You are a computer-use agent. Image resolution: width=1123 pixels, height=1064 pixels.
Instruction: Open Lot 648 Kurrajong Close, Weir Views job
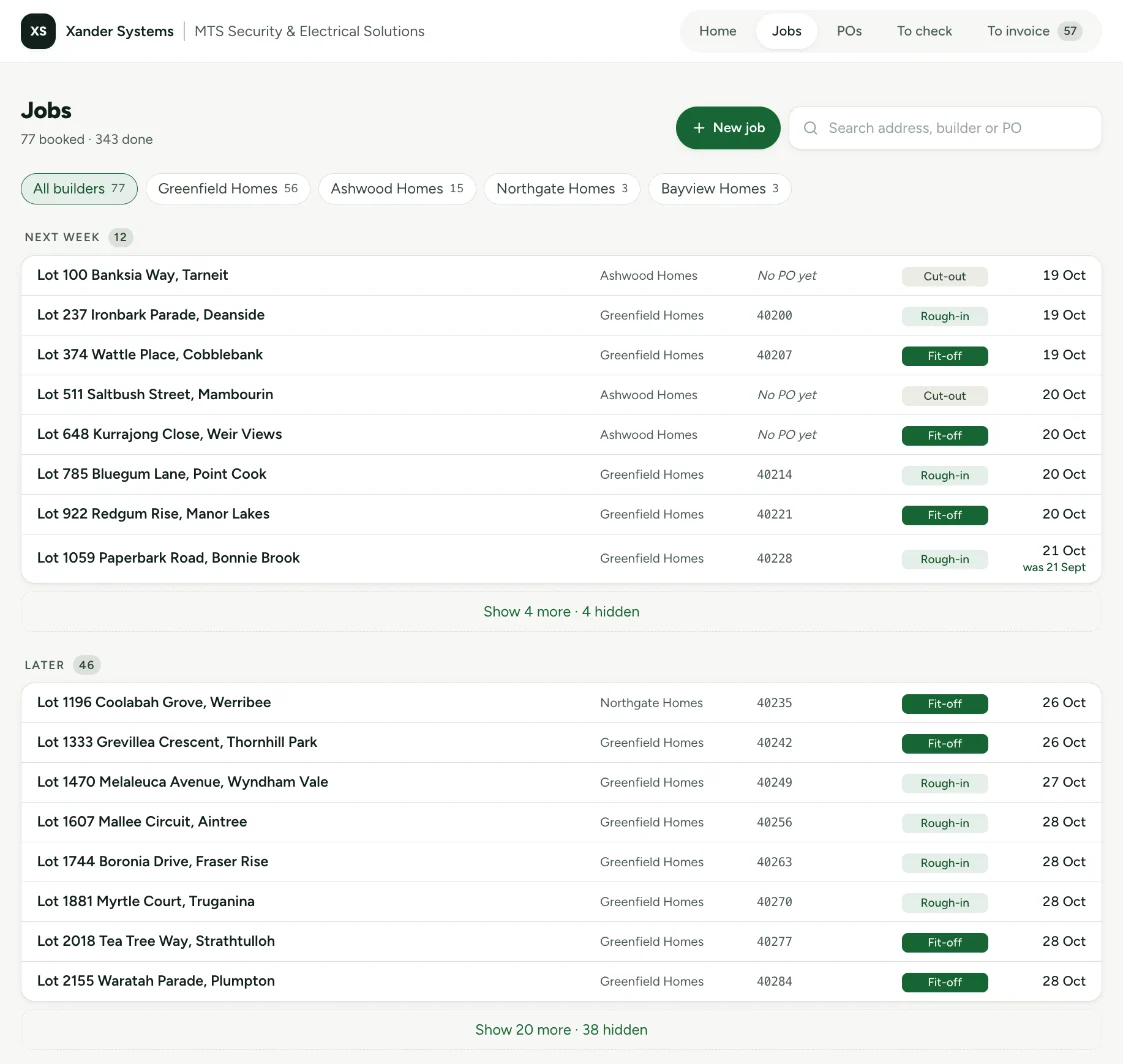pos(562,435)
